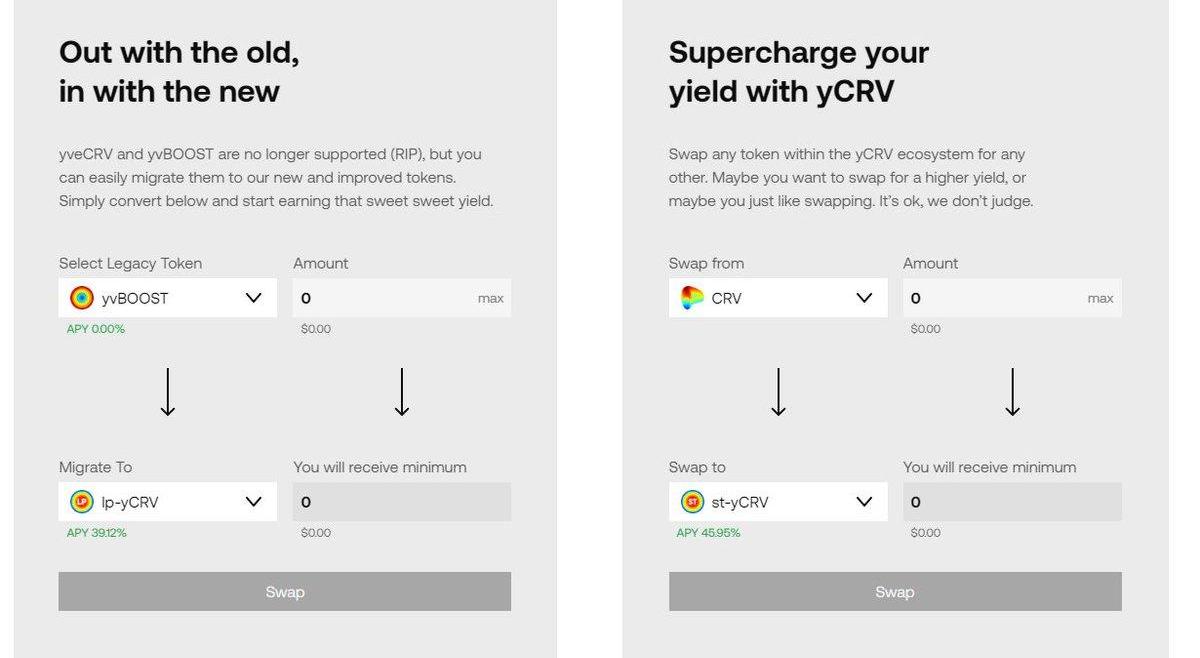
Task: Click the down arrow below Swap from Amount field
Action: click(x=1012, y=392)
